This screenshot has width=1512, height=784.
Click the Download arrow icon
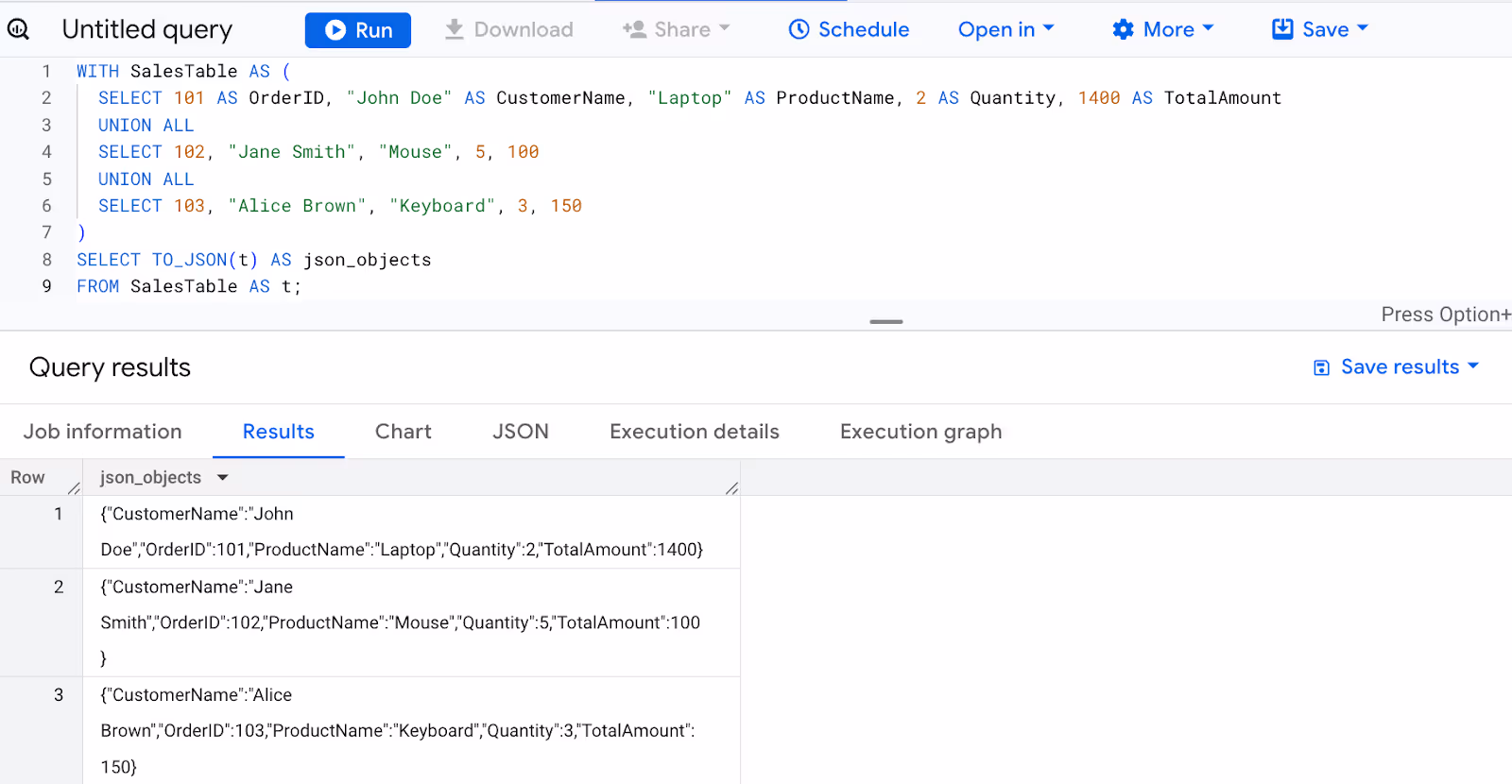455,29
